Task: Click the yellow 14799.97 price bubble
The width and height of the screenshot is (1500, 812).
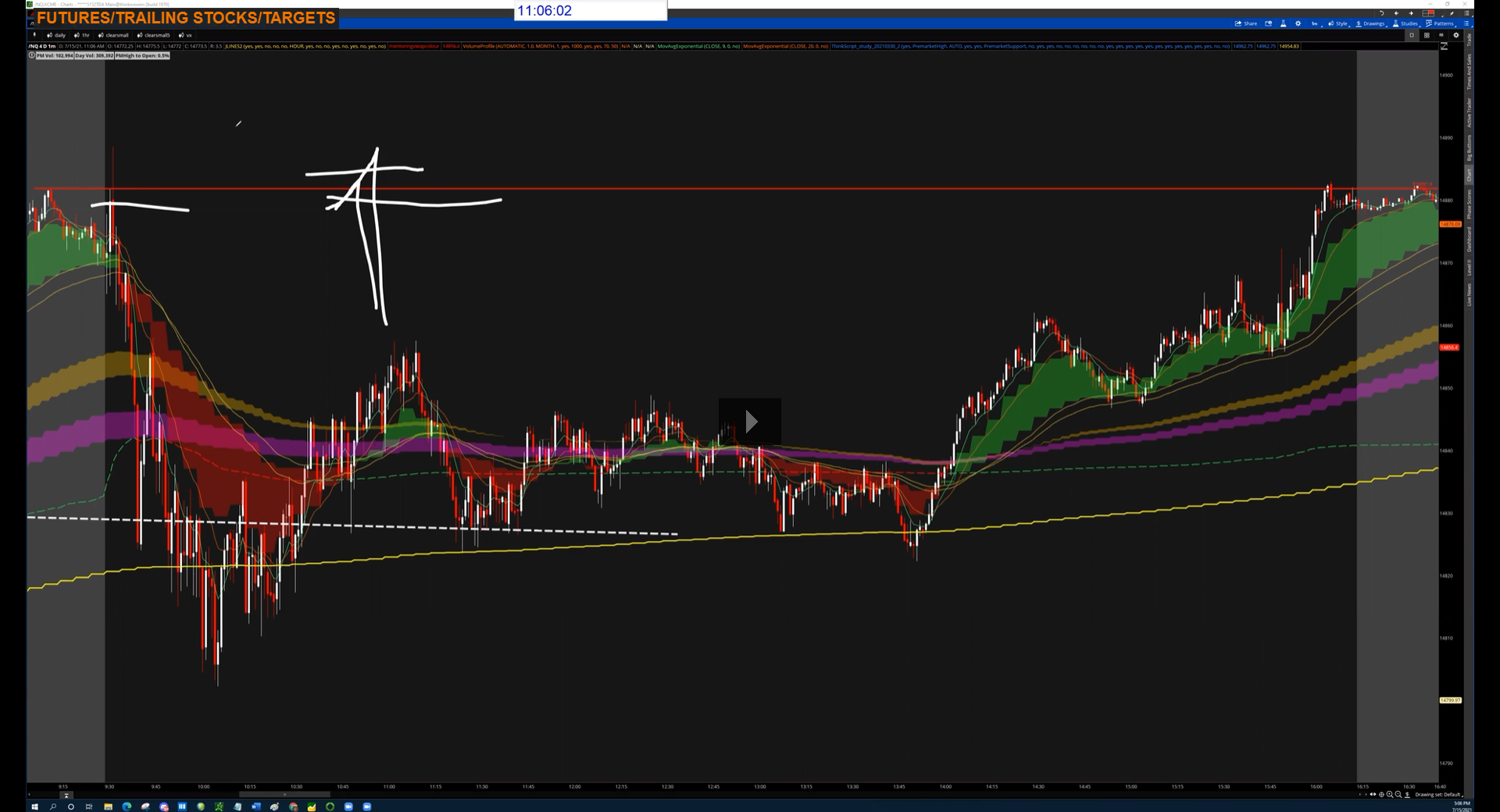Action: 1450,700
